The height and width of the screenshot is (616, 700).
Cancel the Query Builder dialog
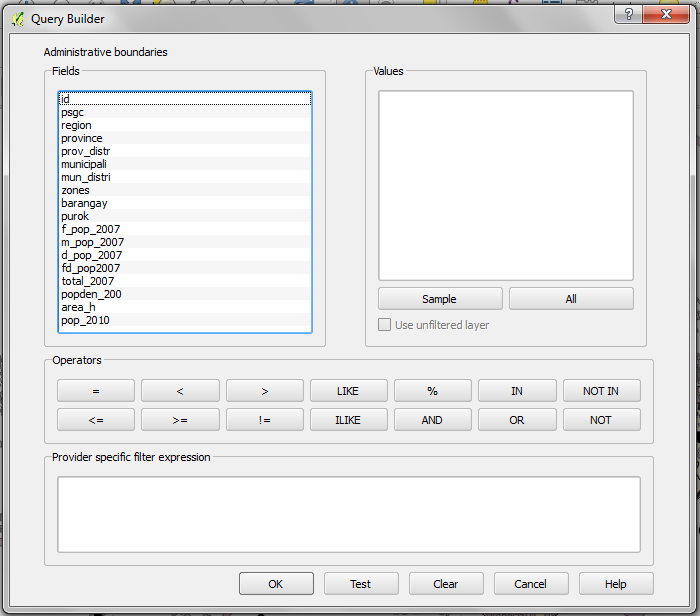(x=531, y=584)
